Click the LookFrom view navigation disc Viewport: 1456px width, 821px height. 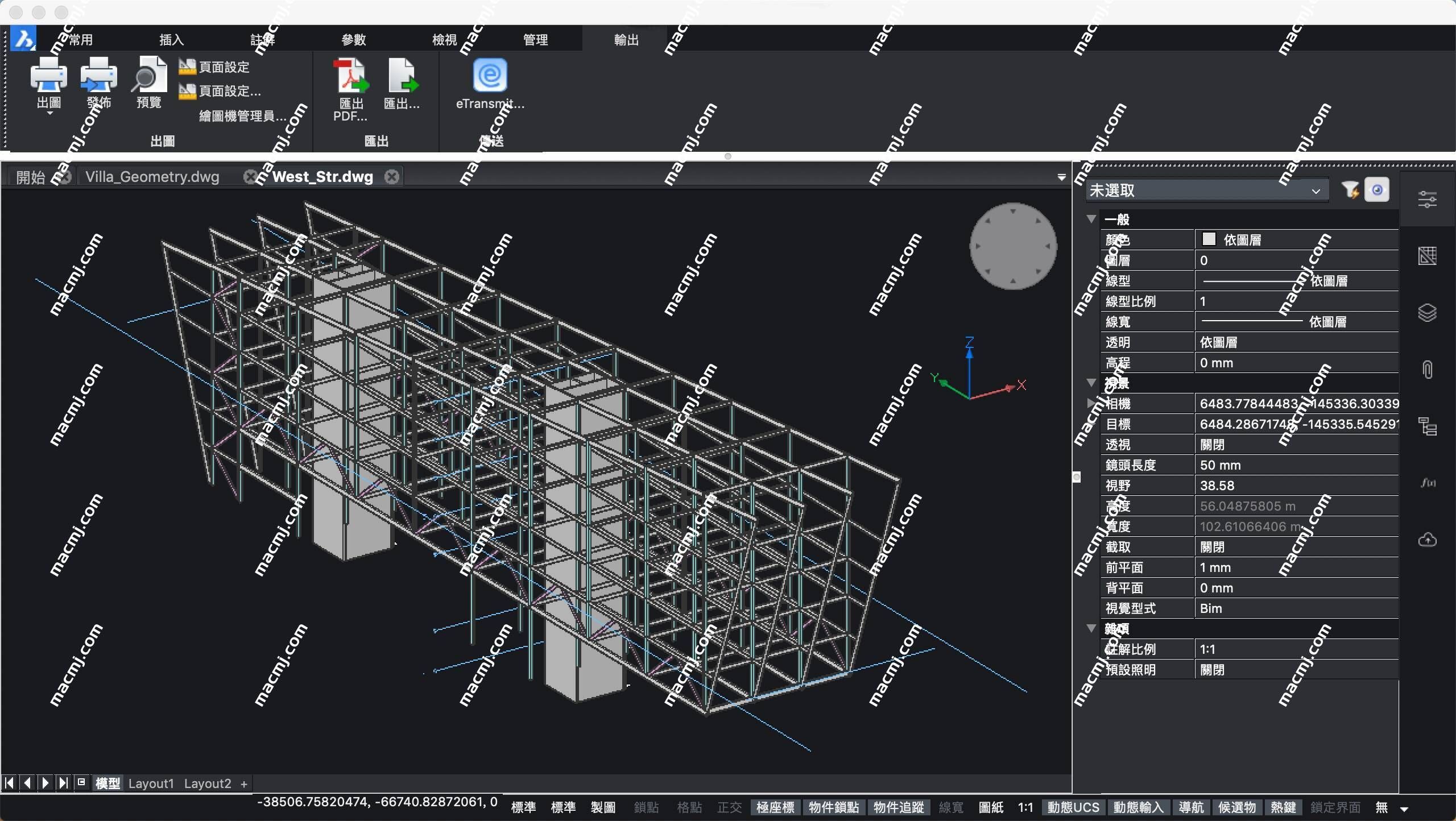pyautogui.click(x=1013, y=246)
